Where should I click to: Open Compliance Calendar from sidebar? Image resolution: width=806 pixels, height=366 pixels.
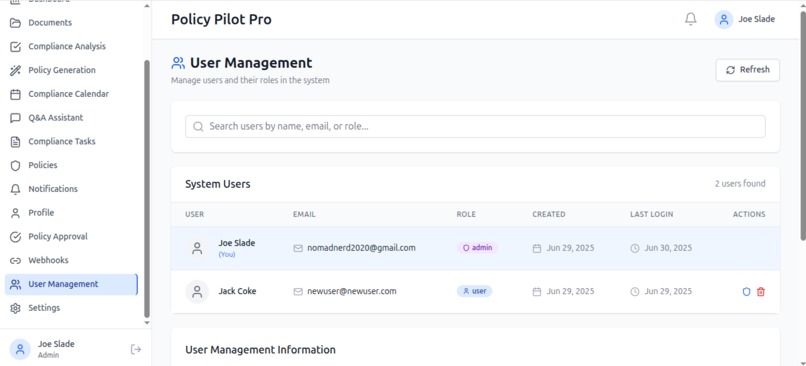71,94
